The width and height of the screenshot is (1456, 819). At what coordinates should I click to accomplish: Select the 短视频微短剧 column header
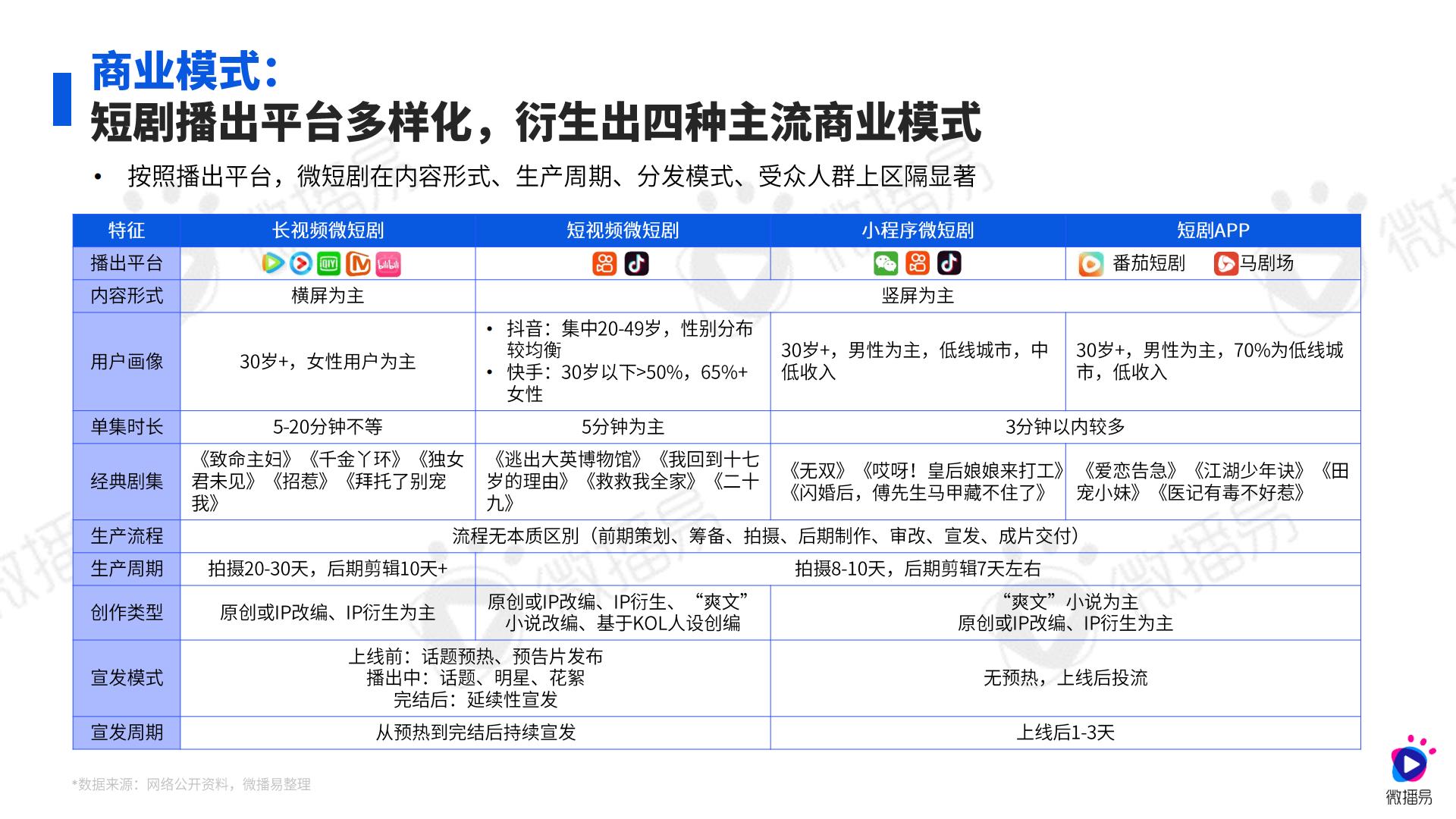(623, 231)
